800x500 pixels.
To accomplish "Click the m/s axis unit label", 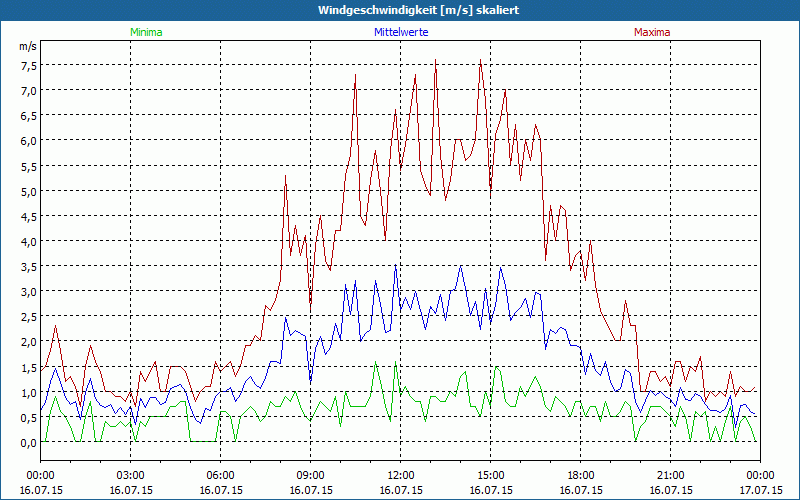I will point(28,46).
